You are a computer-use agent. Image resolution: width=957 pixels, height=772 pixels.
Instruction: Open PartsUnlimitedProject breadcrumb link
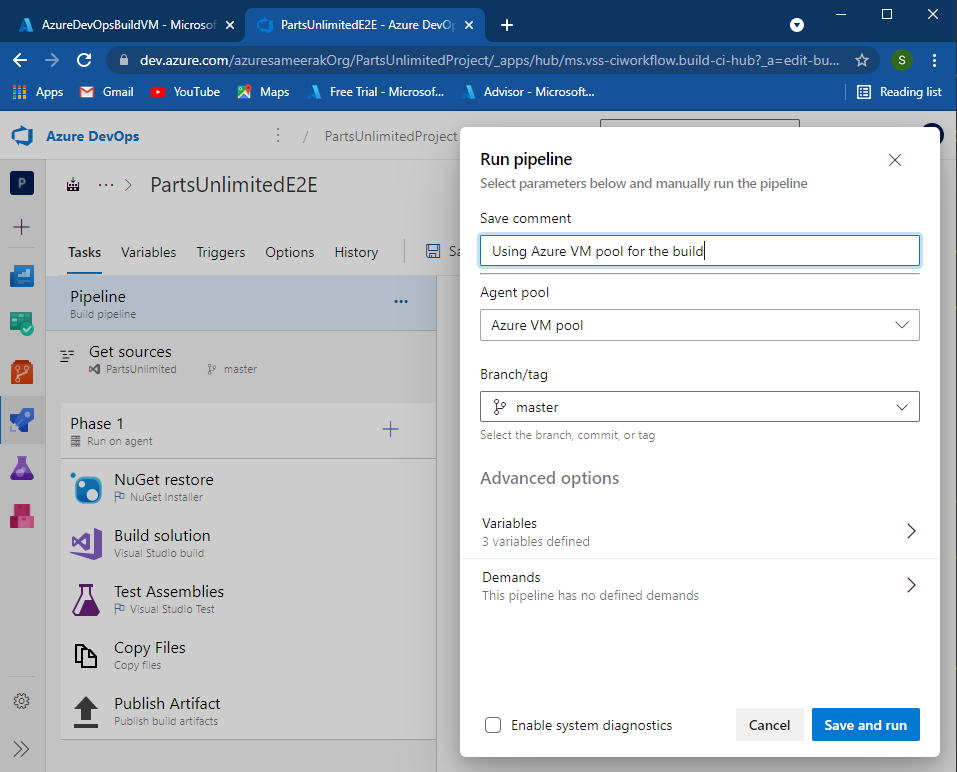(391, 135)
